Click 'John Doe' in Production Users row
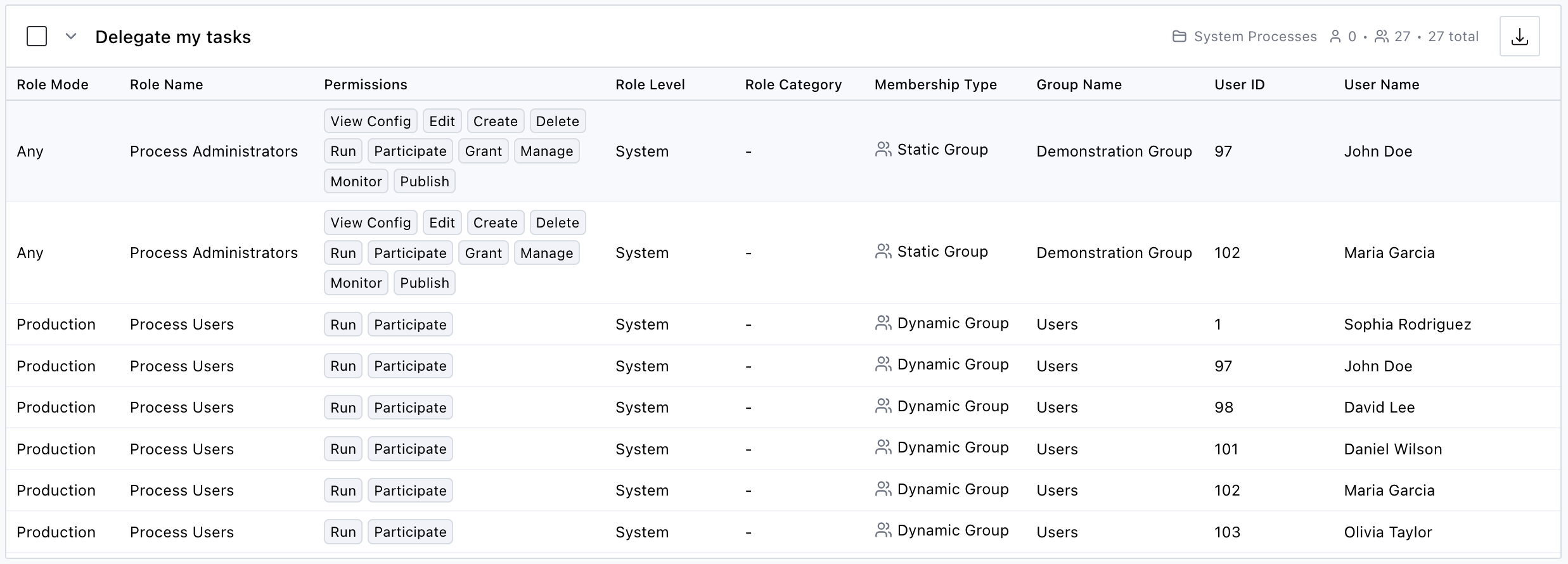The image size is (1568, 564). (1378, 366)
